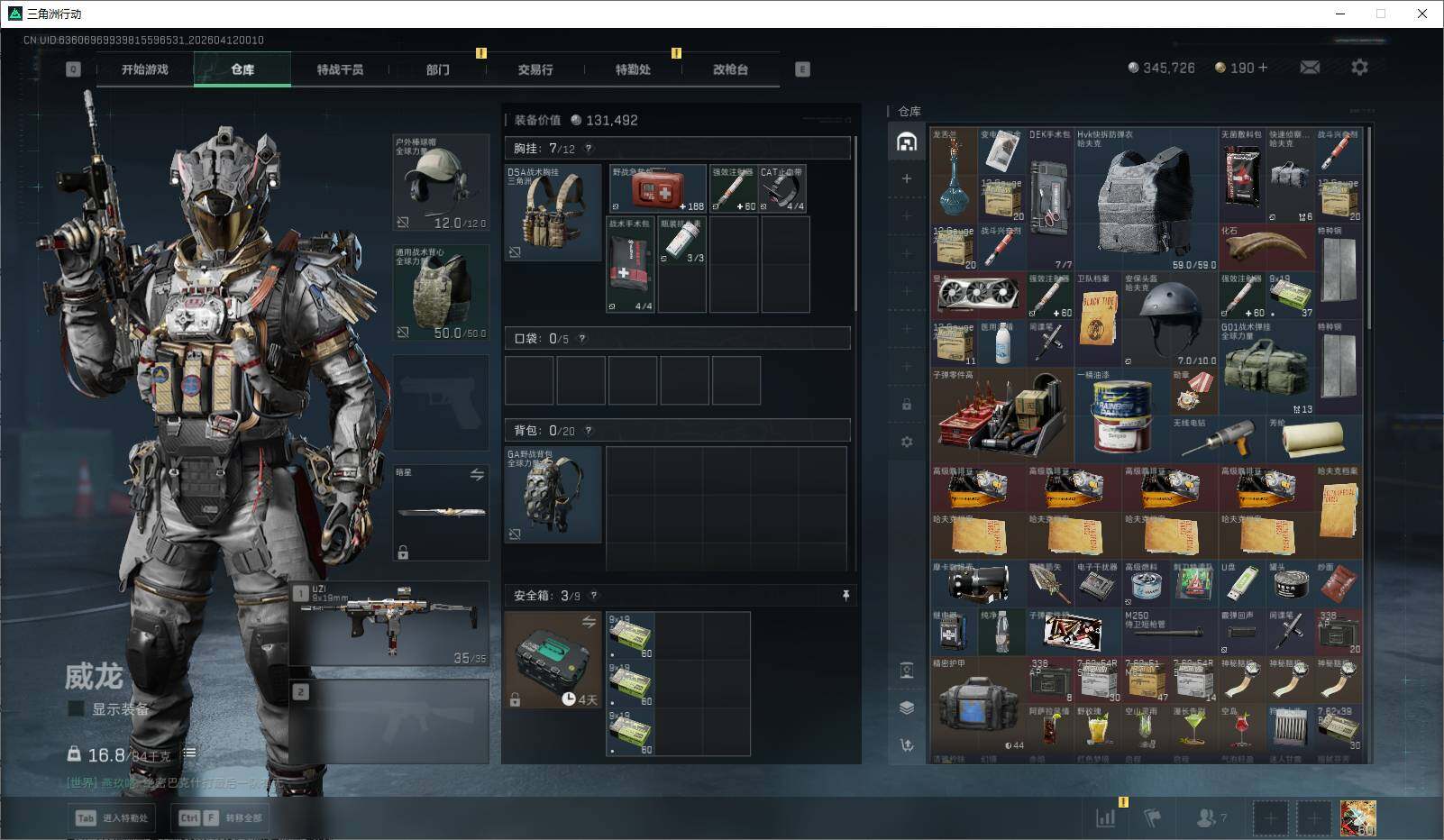Click help icon next to 安全箱
Viewport: 1444px width, 840px height.
(593, 596)
